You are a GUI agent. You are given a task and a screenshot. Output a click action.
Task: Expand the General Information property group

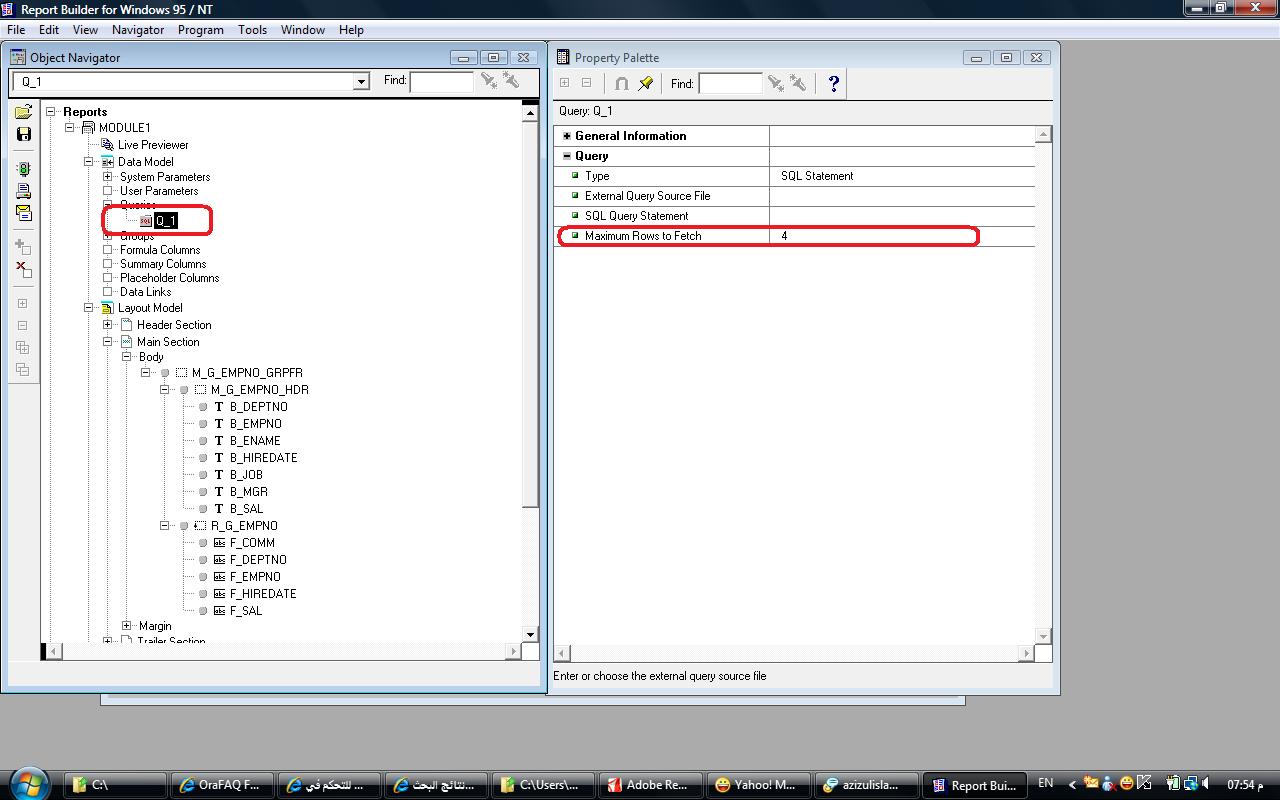[x=567, y=136]
